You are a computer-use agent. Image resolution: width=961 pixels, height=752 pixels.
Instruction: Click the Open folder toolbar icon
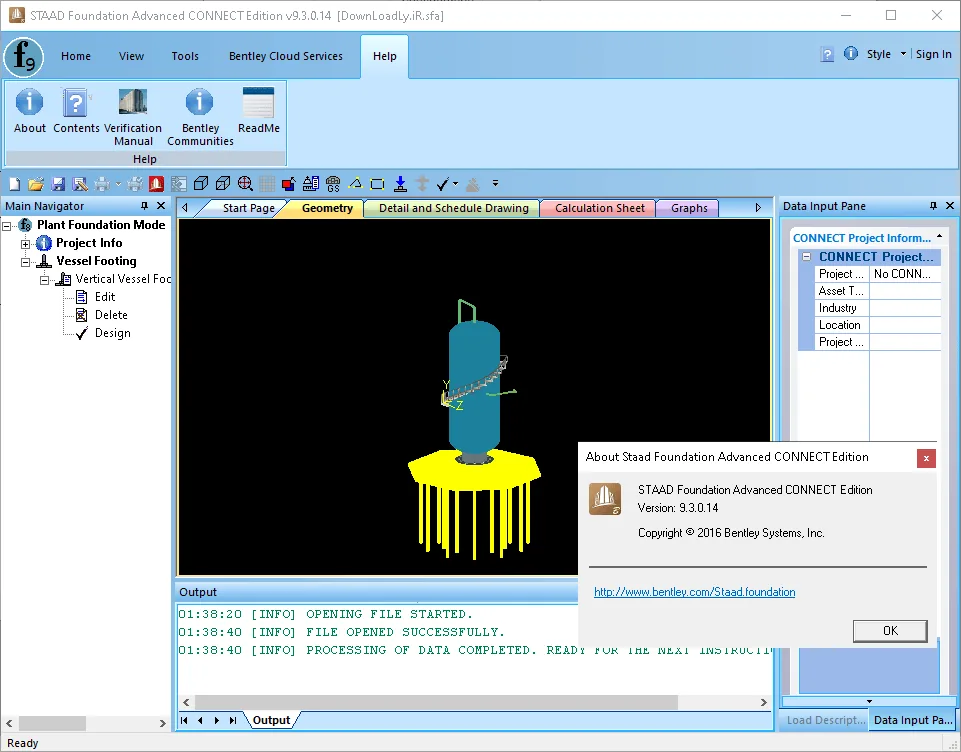click(36, 183)
